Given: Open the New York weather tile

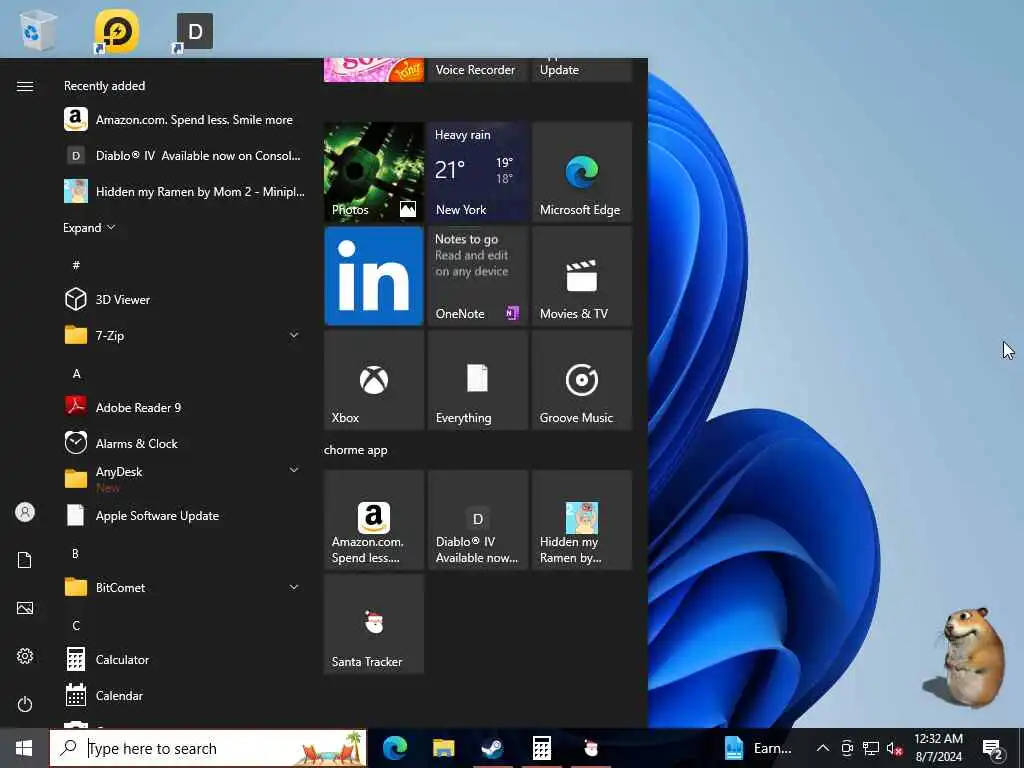Looking at the screenshot, I should click(x=477, y=172).
